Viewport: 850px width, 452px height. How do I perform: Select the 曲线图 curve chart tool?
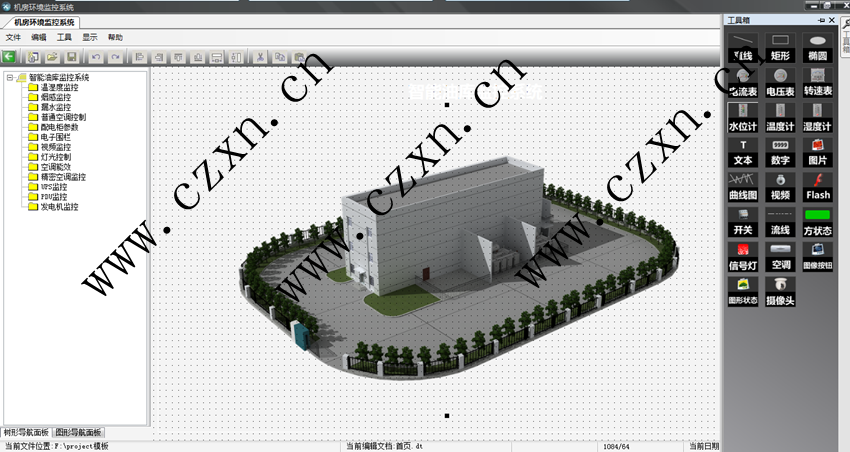pos(743,187)
